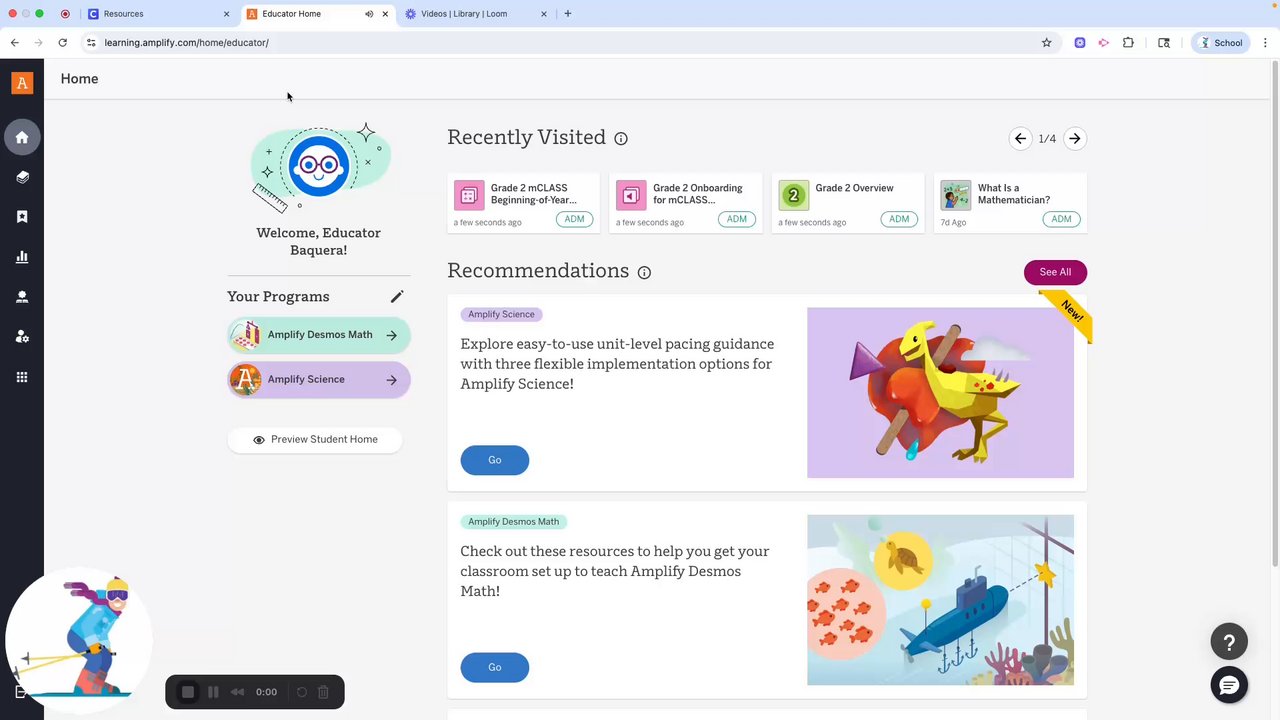Viewport: 1280px width, 720px height.
Task: Edit Your Programs with the pencil icon
Action: pyautogui.click(x=397, y=296)
